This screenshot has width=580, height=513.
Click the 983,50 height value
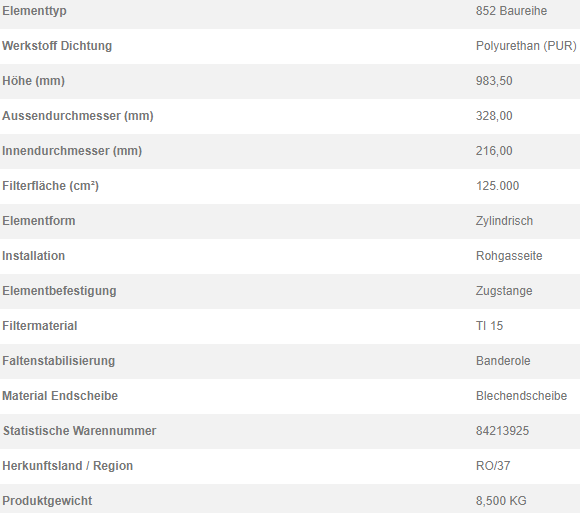pos(494,81)
